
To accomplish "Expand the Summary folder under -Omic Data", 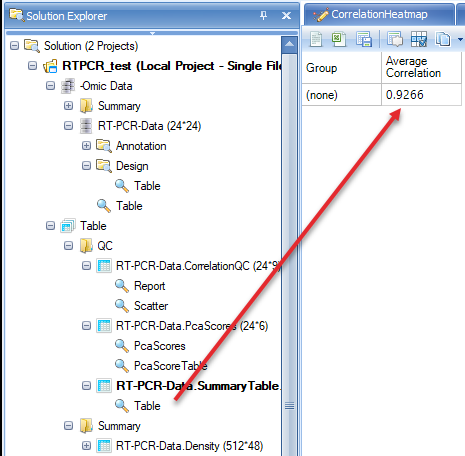I will (68, 106).
